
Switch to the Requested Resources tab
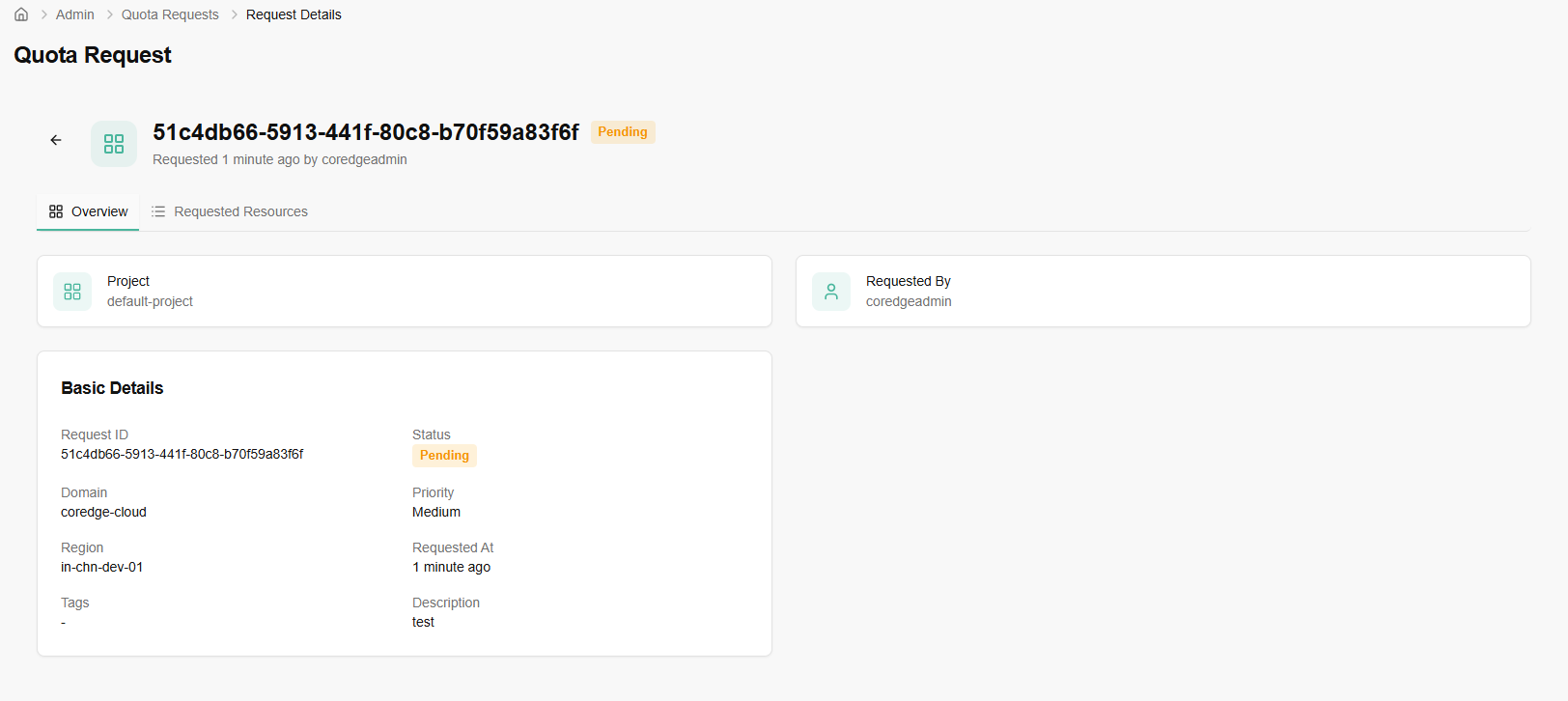pos(240,211)
